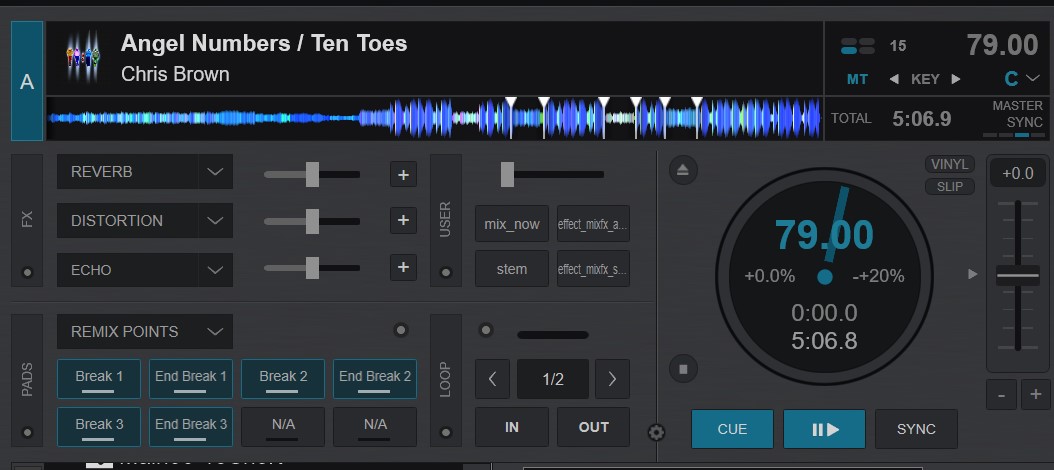Toggle the LOOP panel indicator dot
The width and height of the screenshot is (1054, 470).
(445, 432)
